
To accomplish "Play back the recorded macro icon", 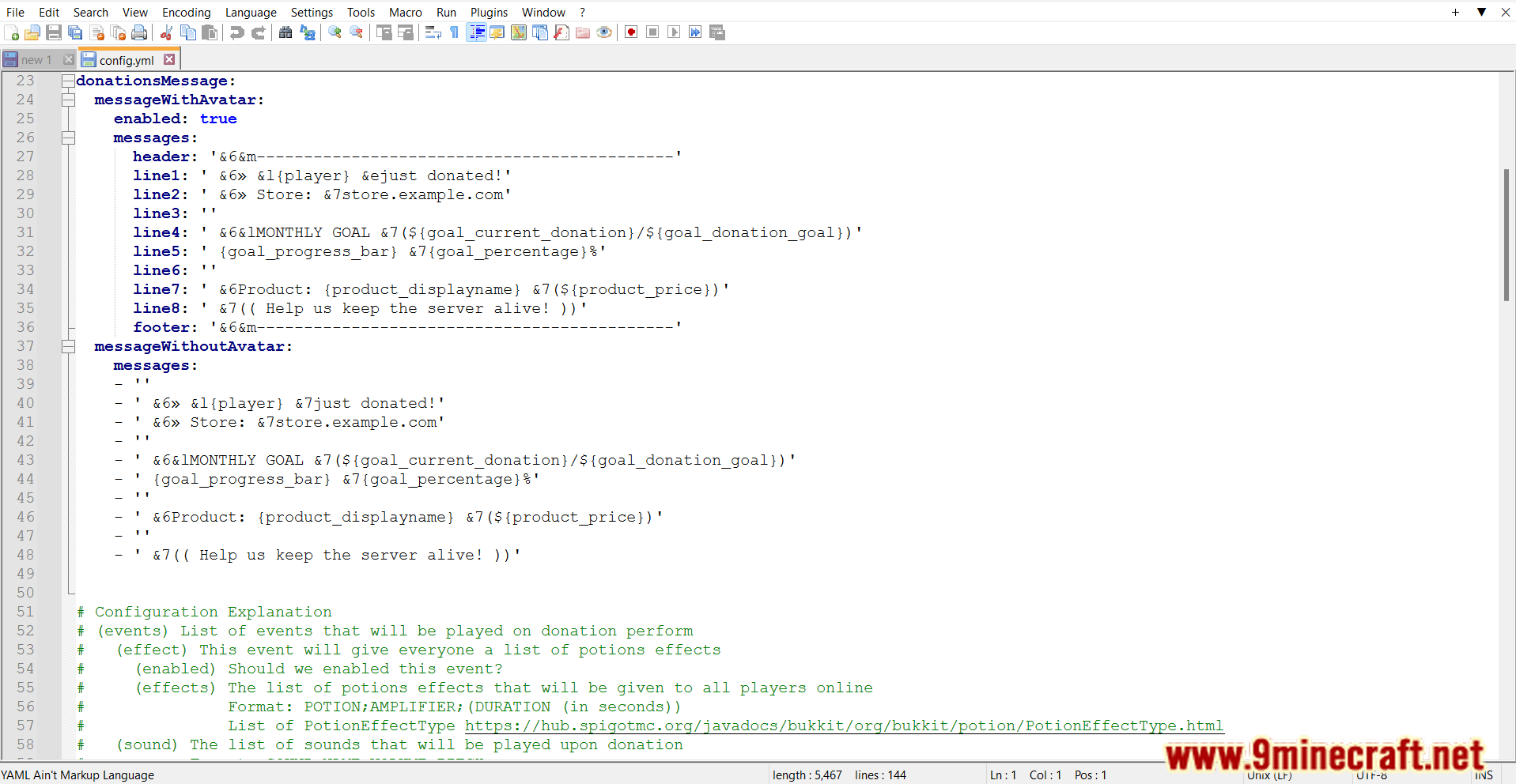I will (x=674, y=32).
